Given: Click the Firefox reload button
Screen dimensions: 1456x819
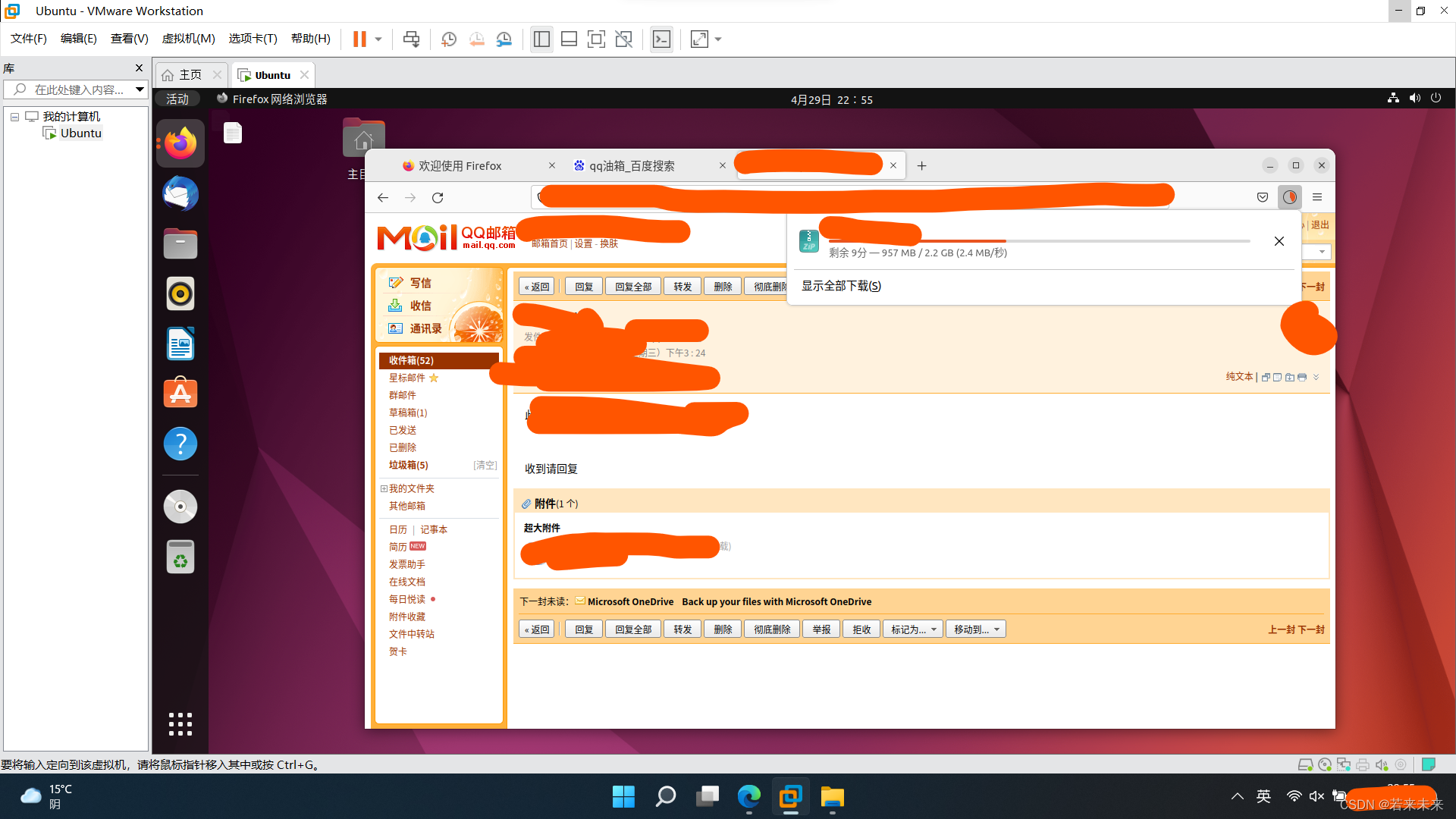Looking at the screenshot, I should pyautogui.click(x=438, y=197).
